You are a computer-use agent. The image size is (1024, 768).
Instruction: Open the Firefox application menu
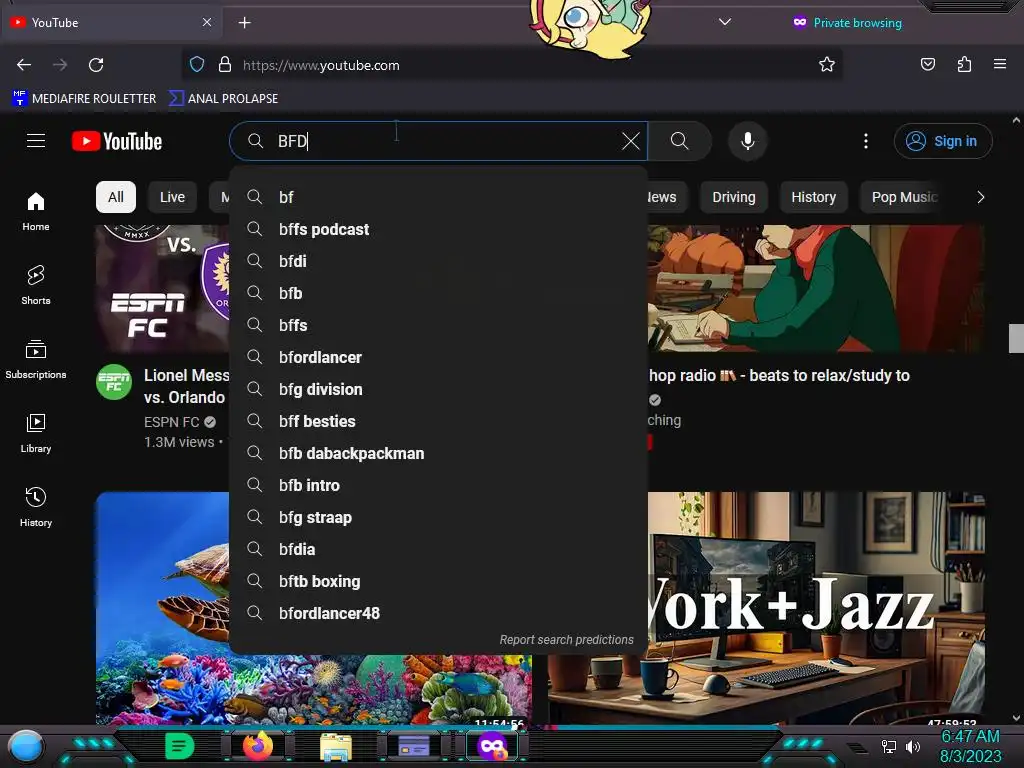(x=1000, y=65)
